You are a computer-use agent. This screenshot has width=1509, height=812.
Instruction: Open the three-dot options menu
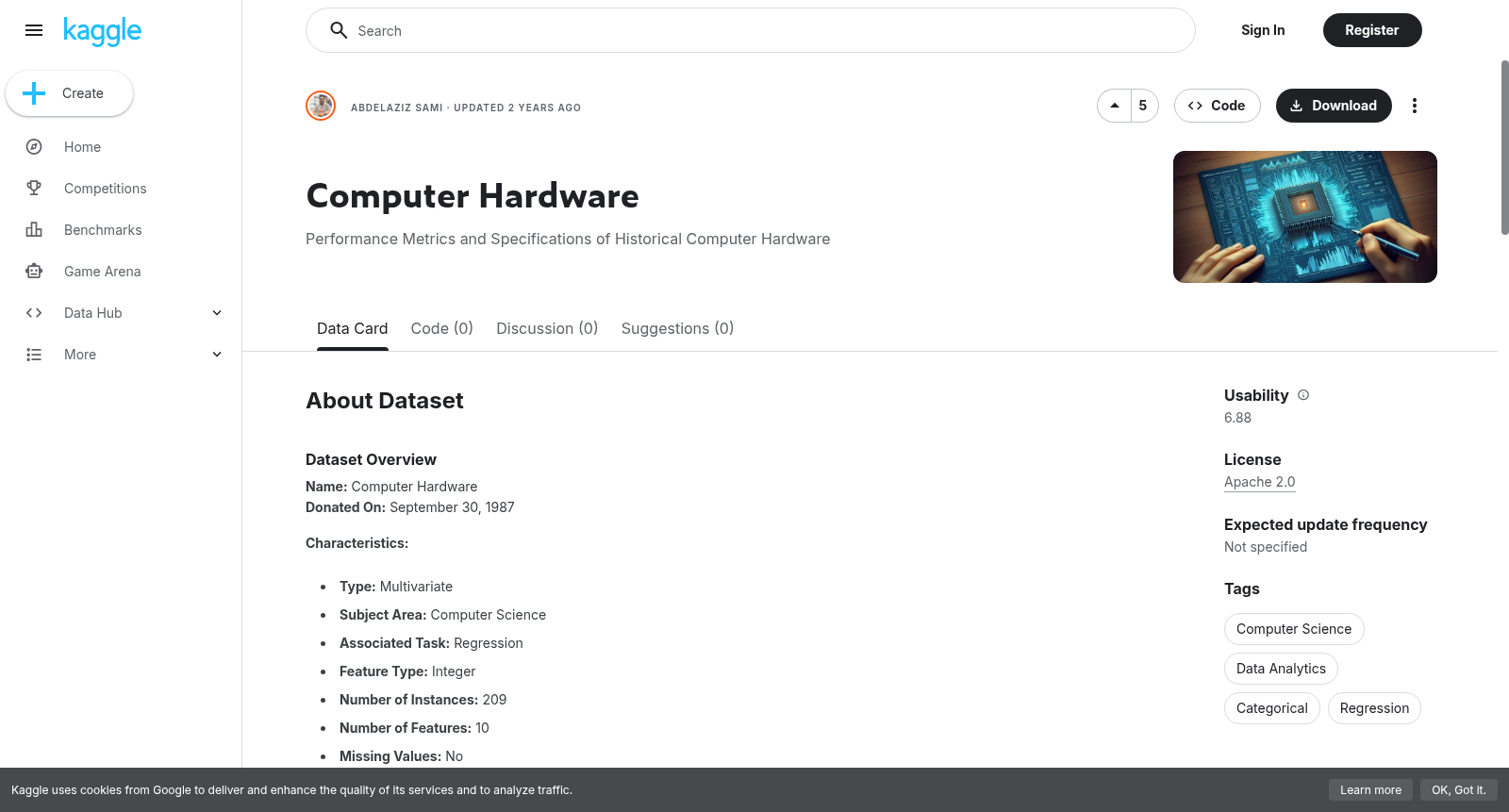pyautogui.click(x=1414, y=106)
